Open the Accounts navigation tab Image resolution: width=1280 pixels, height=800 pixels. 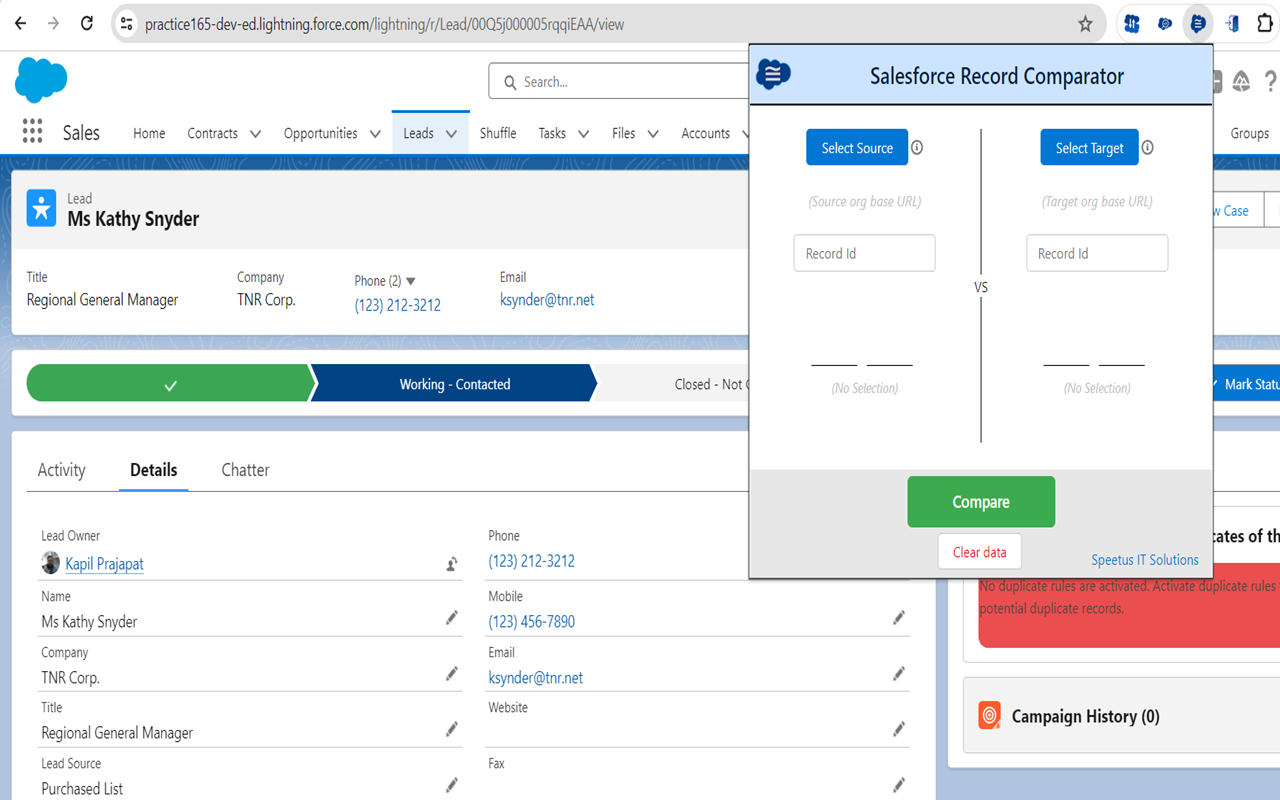[706, 133]
